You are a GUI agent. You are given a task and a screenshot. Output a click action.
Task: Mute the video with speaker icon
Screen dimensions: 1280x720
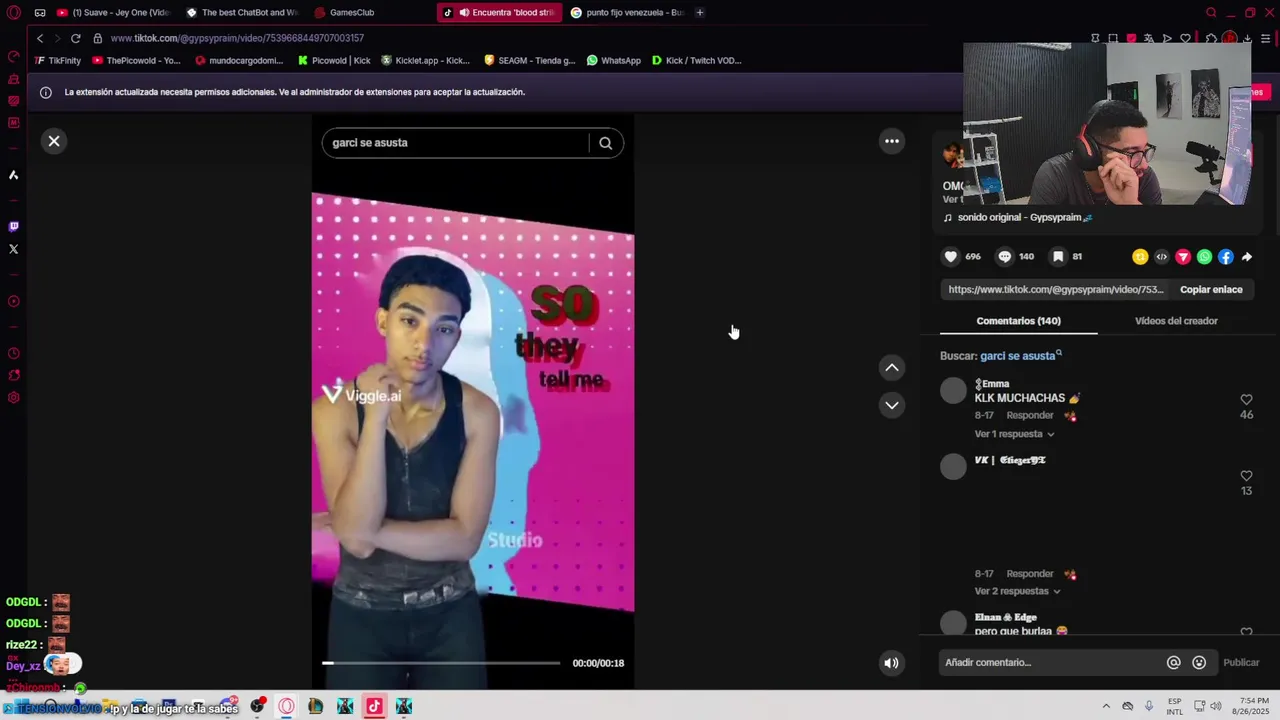coord(891,663)
